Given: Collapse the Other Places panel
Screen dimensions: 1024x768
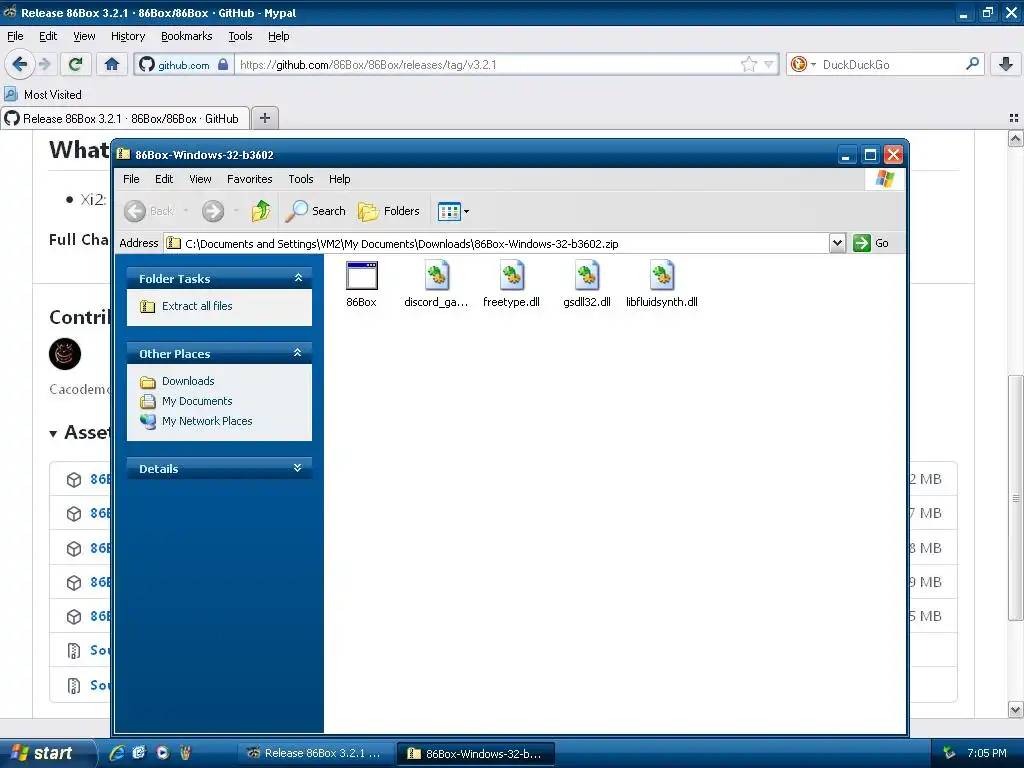Looking at the screenshot, I should (298, 353).
